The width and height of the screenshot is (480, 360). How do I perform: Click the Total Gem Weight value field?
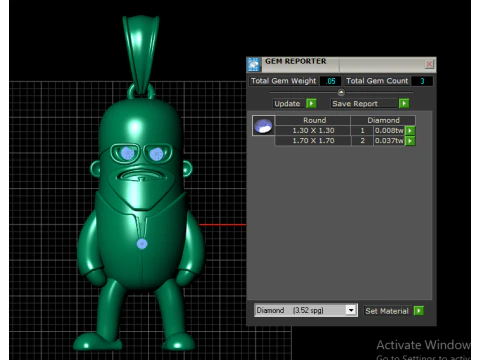tap(330, 81)
